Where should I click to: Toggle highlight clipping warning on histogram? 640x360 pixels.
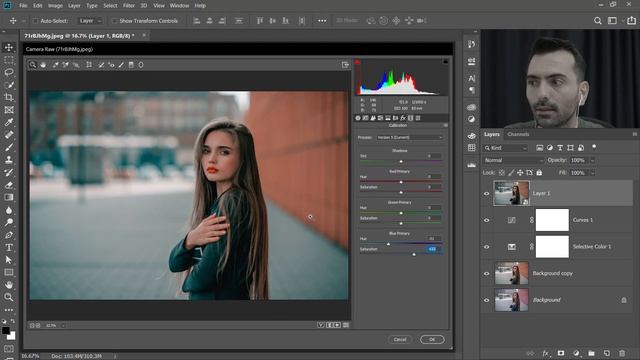point(445,62)
